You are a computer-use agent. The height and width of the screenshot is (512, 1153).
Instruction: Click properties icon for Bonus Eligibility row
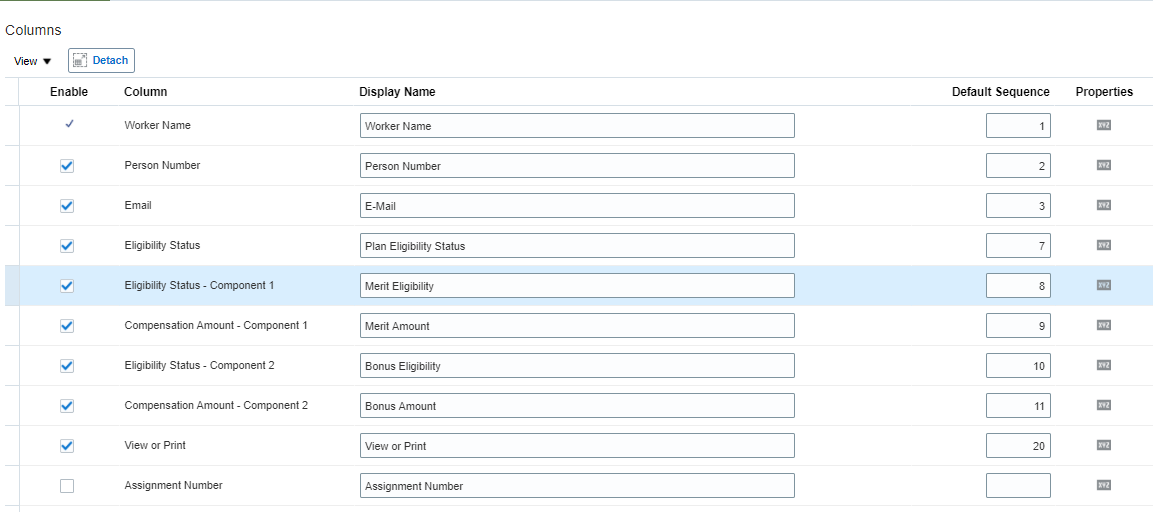click(1104, 365)
